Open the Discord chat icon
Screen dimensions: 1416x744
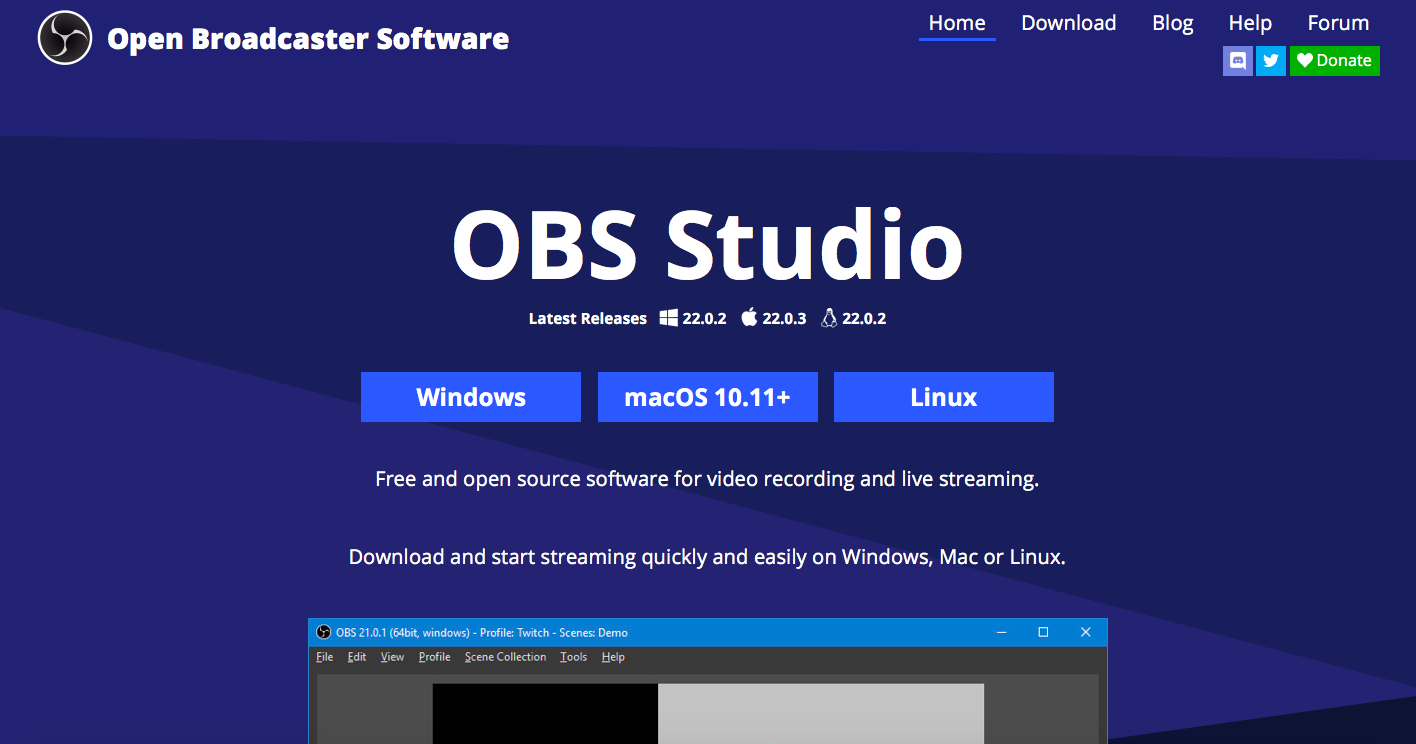pos(1237,61)
